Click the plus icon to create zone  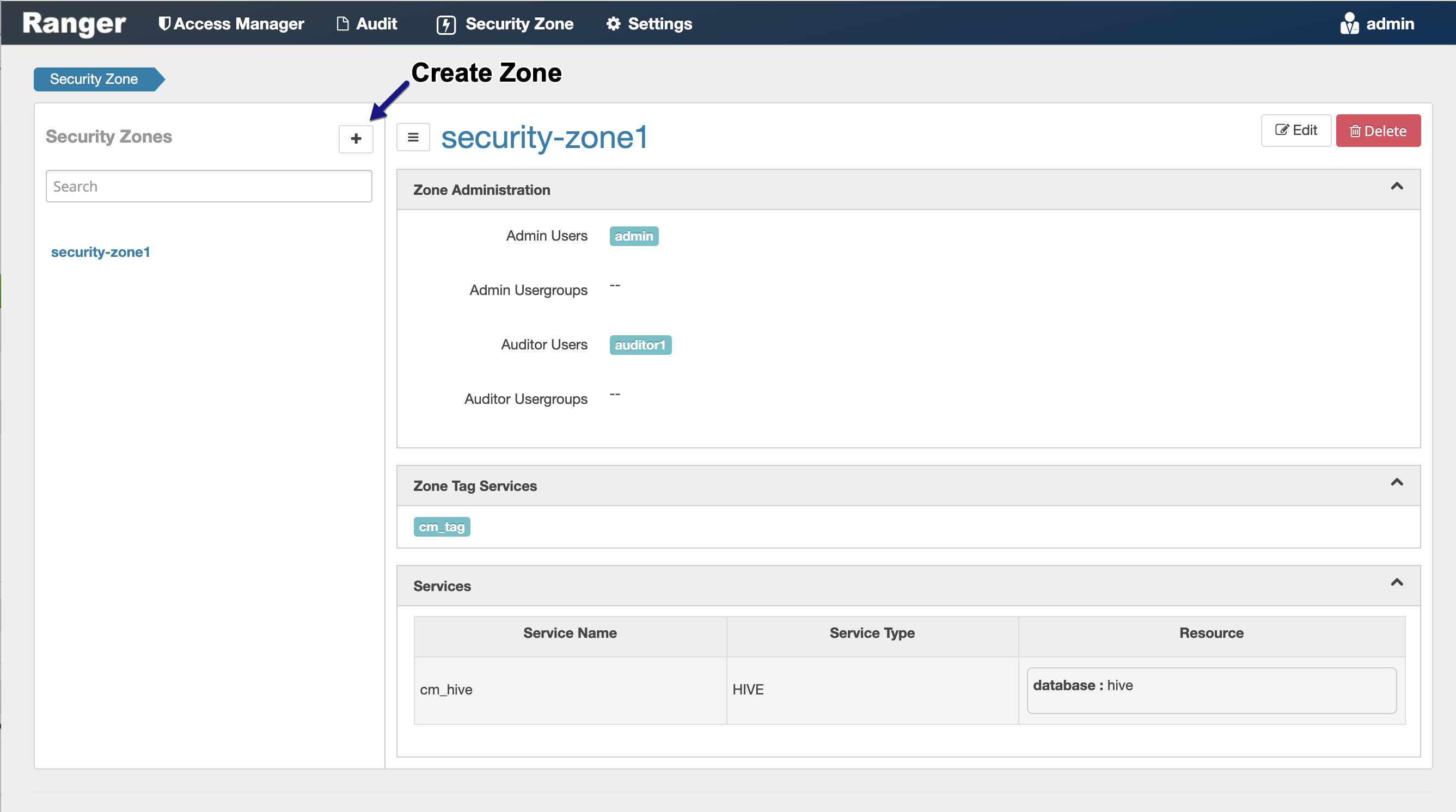(x=356, y=138)
